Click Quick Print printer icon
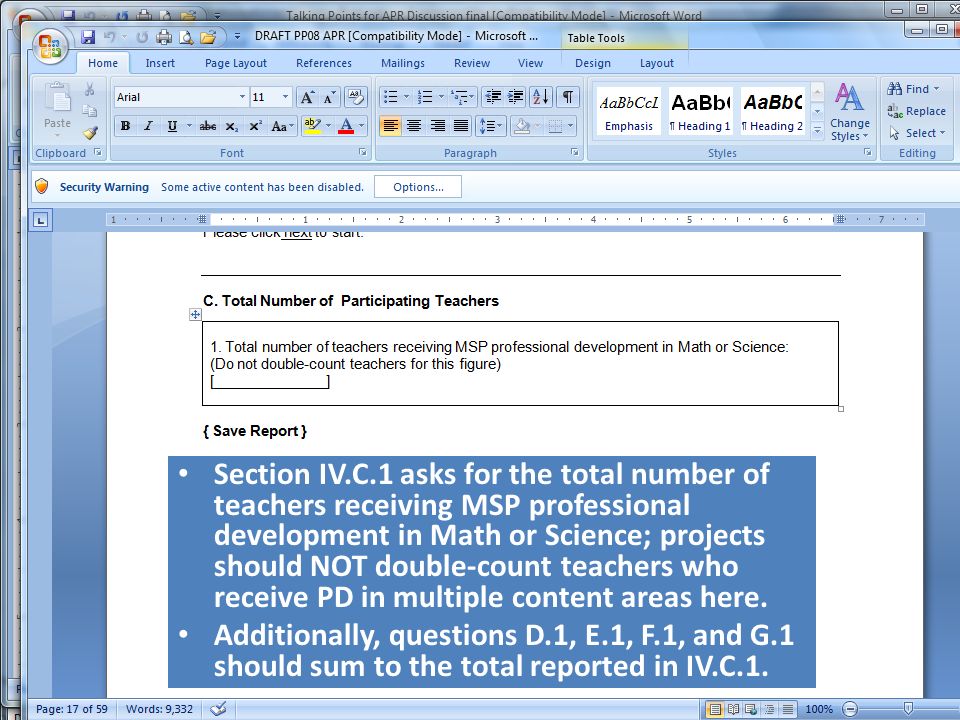Viewport: 960px width, 720px height. tap(163, 37)
